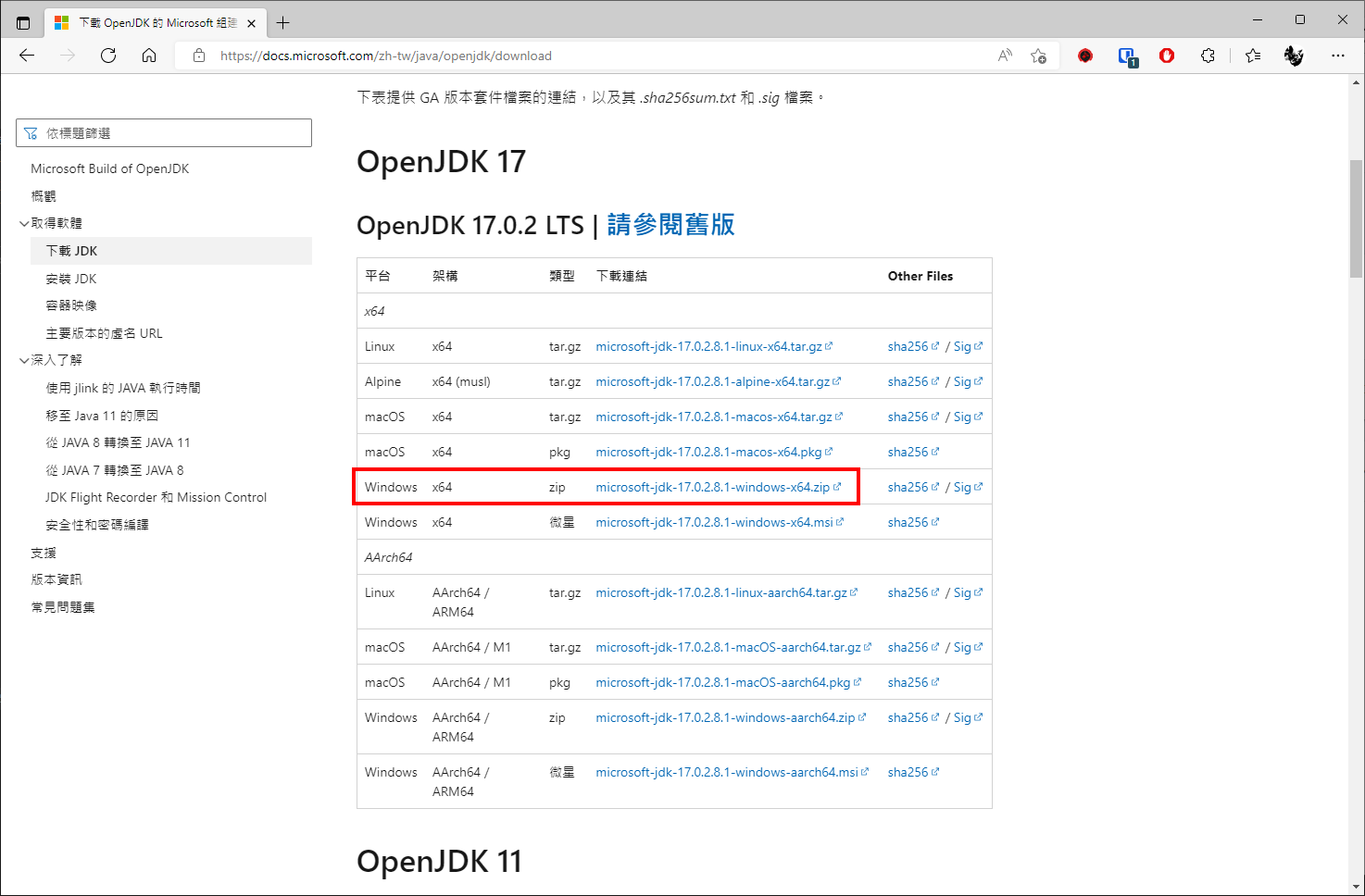Open Sig link for windows-aarch64.zip row
Viewport: 1365px width, 896px height.
pos(968,717)
